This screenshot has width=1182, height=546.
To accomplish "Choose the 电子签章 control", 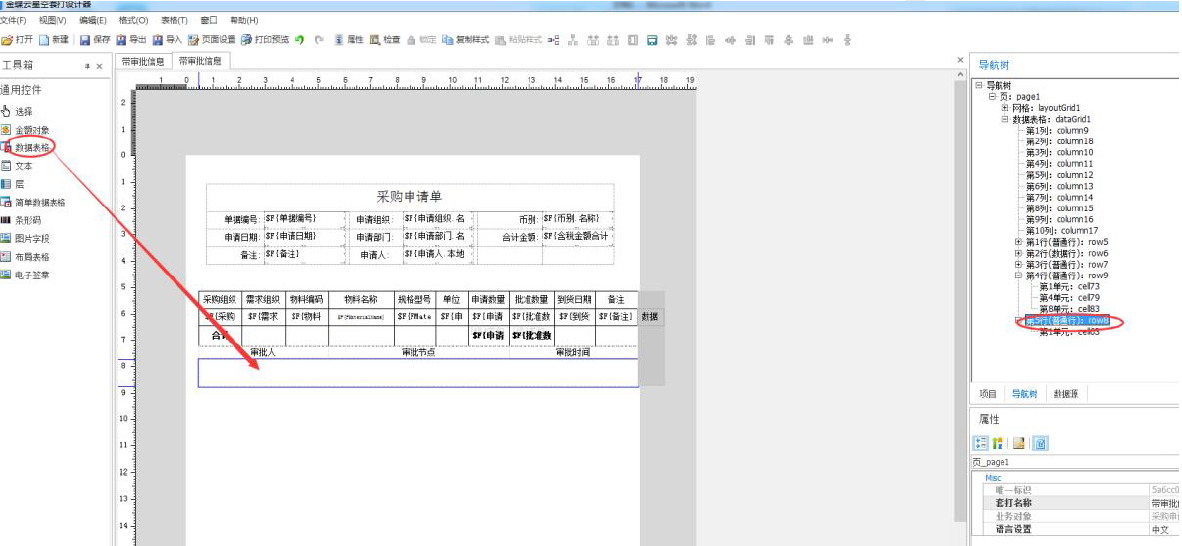I will (x=32, y=274).
